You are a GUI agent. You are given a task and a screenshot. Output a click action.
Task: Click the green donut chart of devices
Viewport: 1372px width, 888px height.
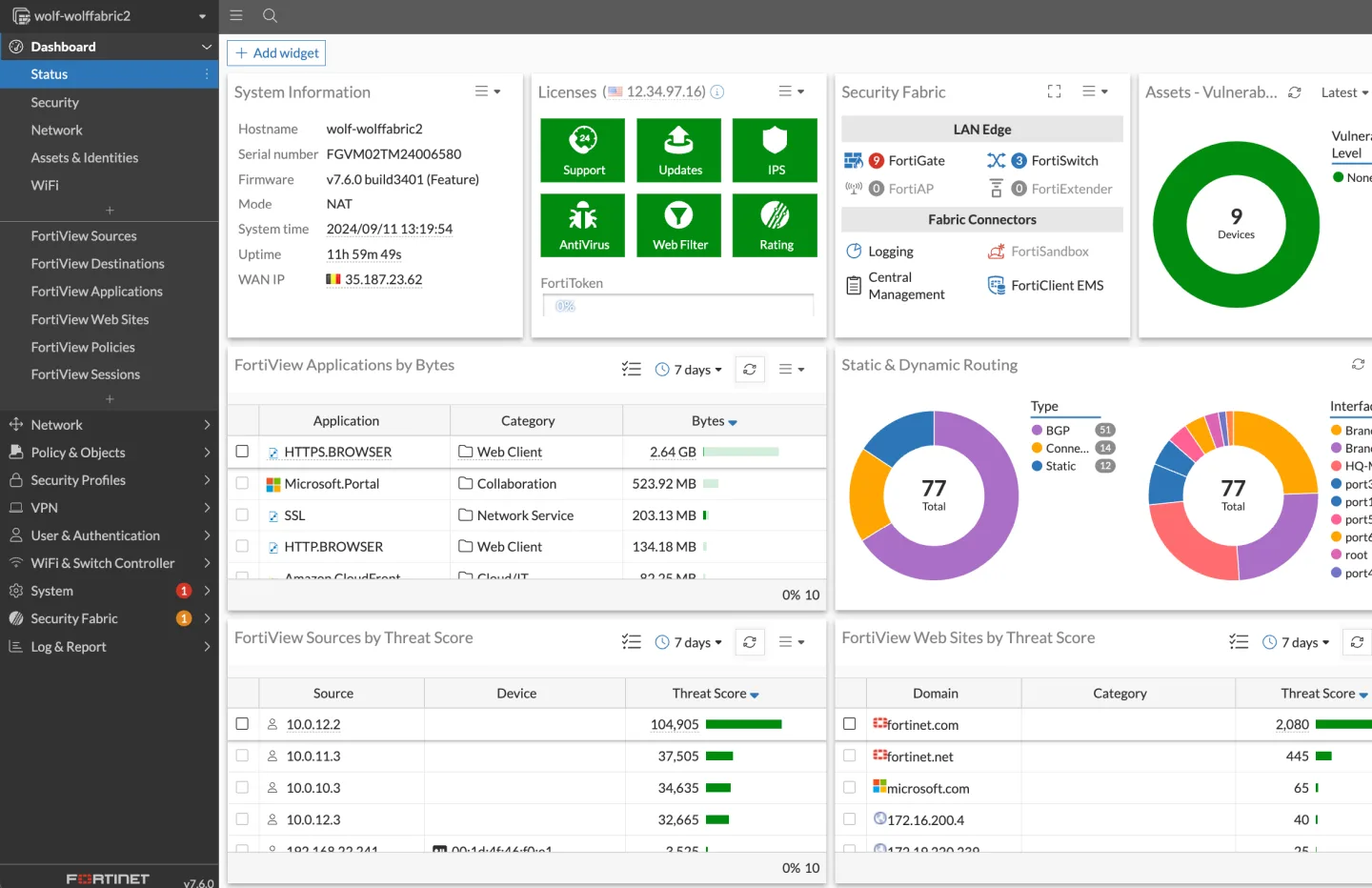pos(1236,225)
